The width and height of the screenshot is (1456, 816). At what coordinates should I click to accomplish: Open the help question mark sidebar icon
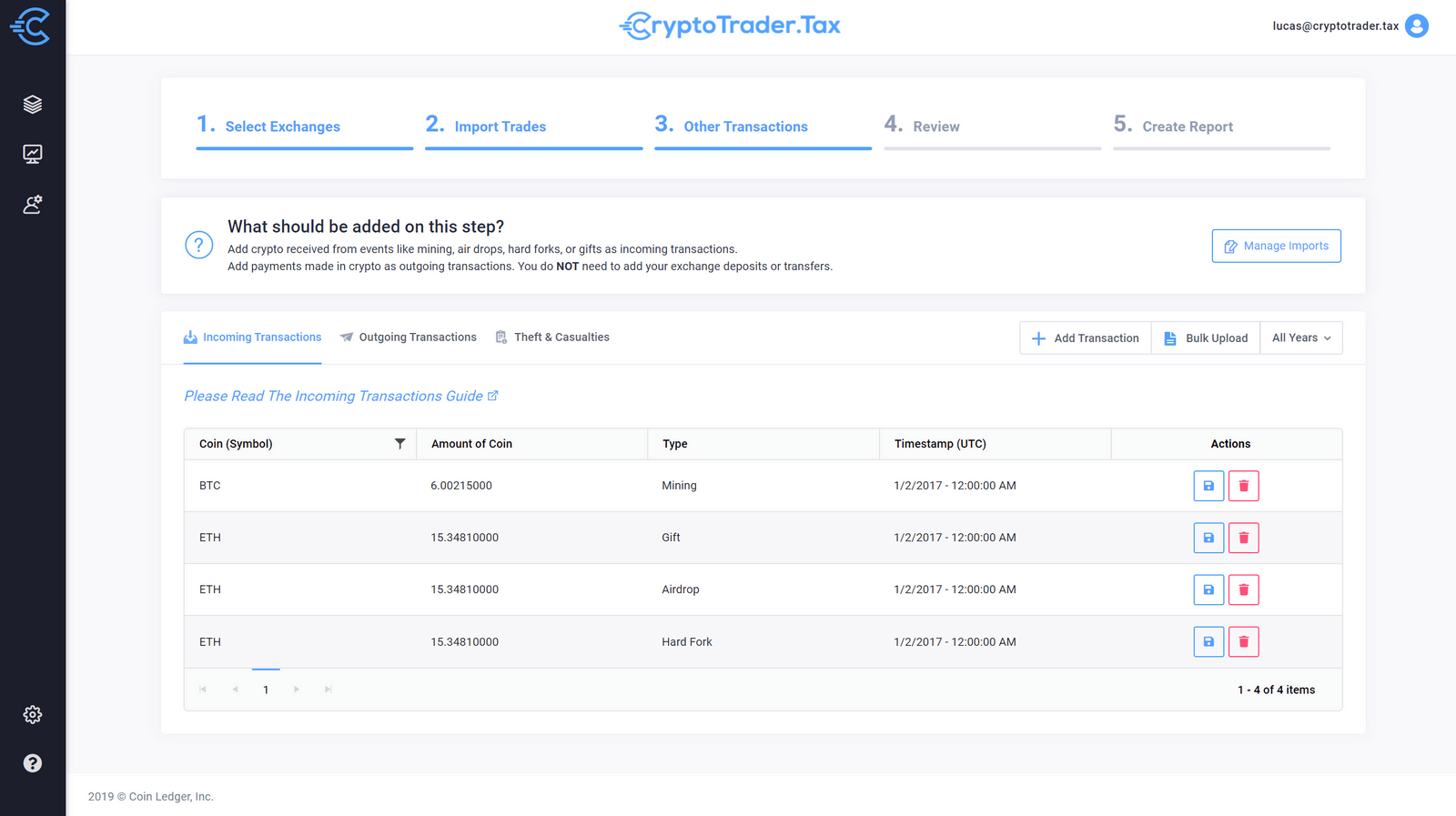tap(33, 763)
